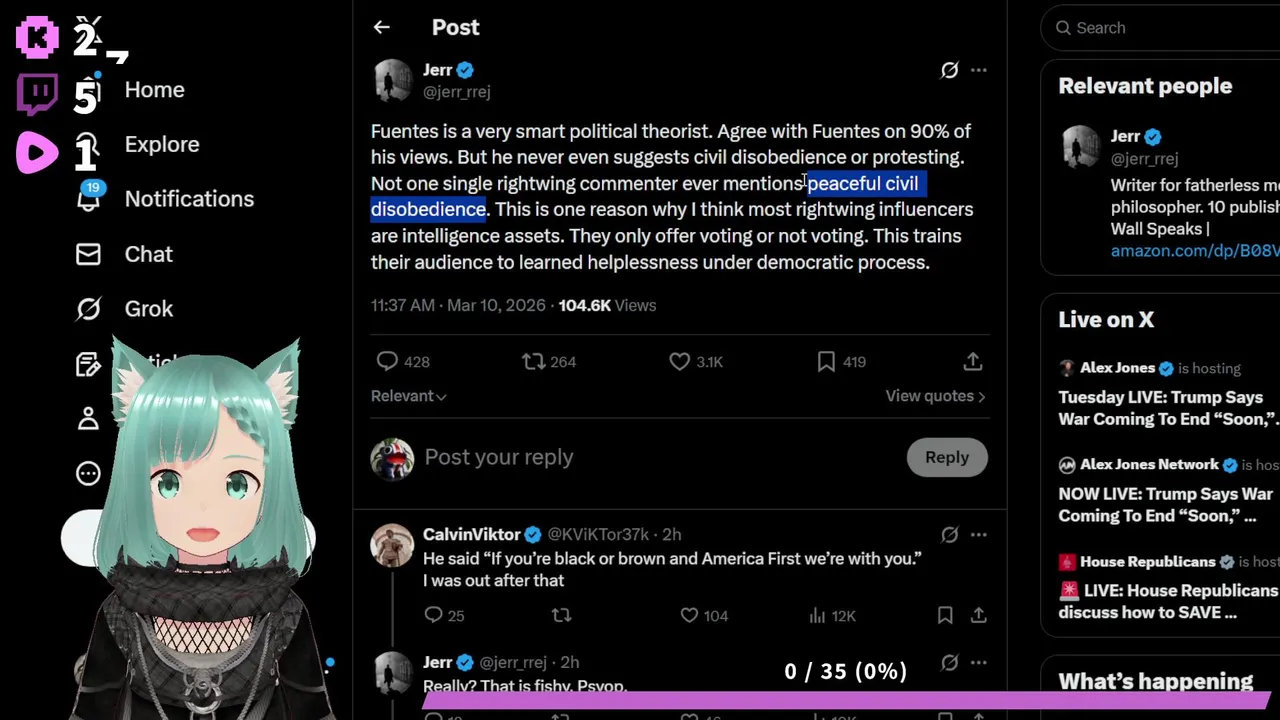Repost the main post with 264 reposts
Image resolution: width=1280 pixels, height=720 pixels.
coord(534,362)
